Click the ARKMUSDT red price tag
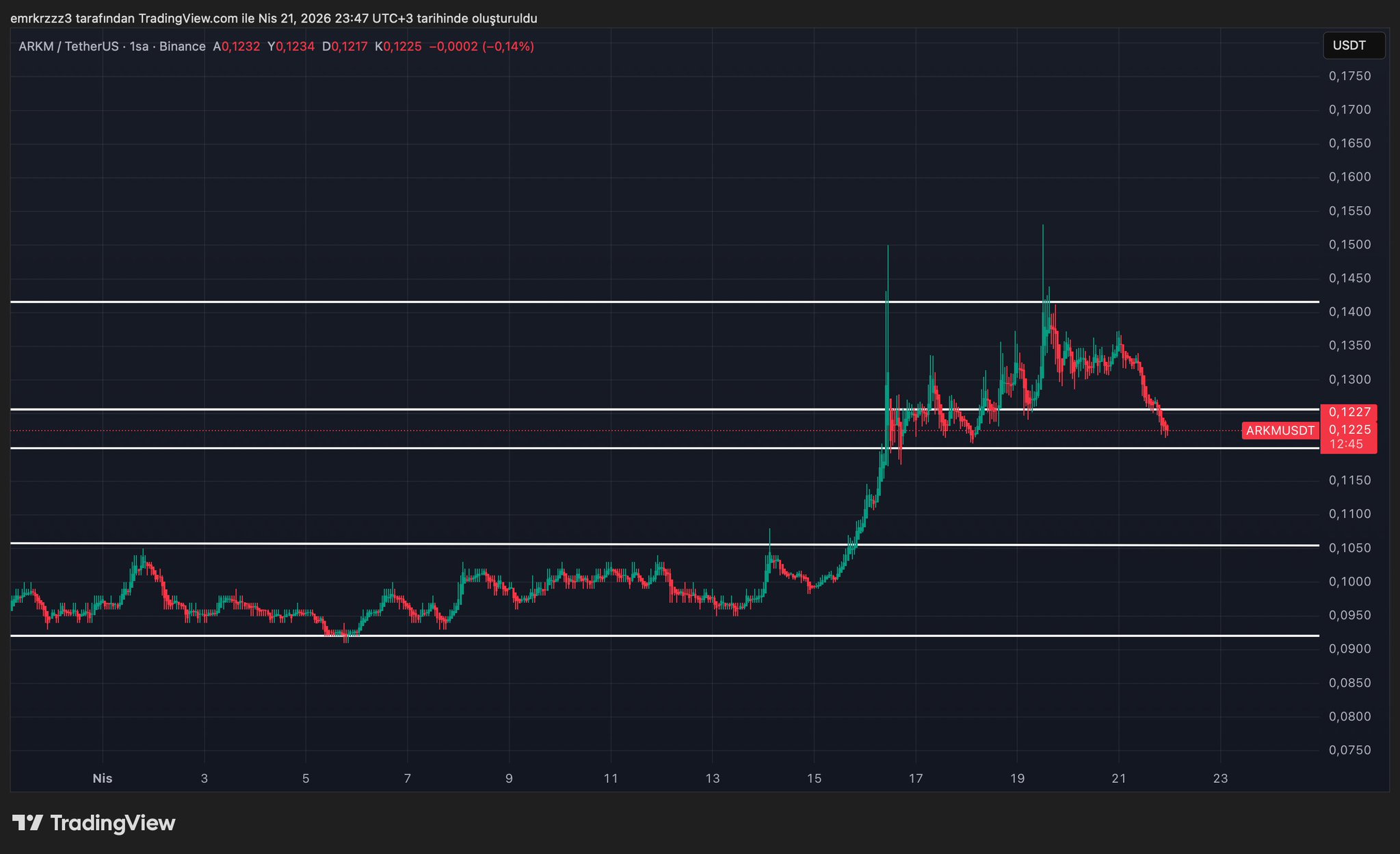The width and height of the screenshot is (1400, 854). coord(1280,430)
